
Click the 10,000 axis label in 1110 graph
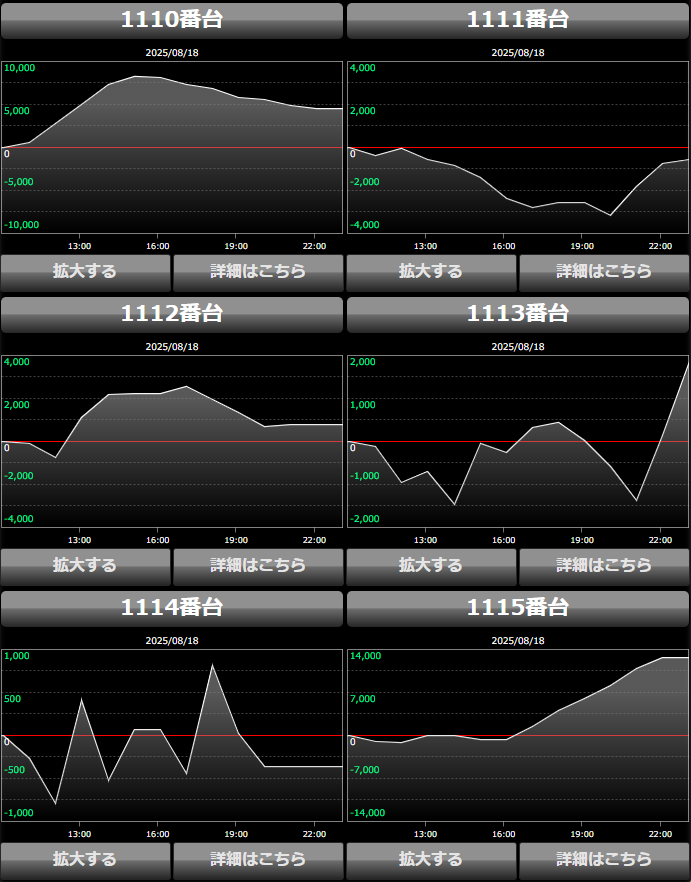point(19,68)
